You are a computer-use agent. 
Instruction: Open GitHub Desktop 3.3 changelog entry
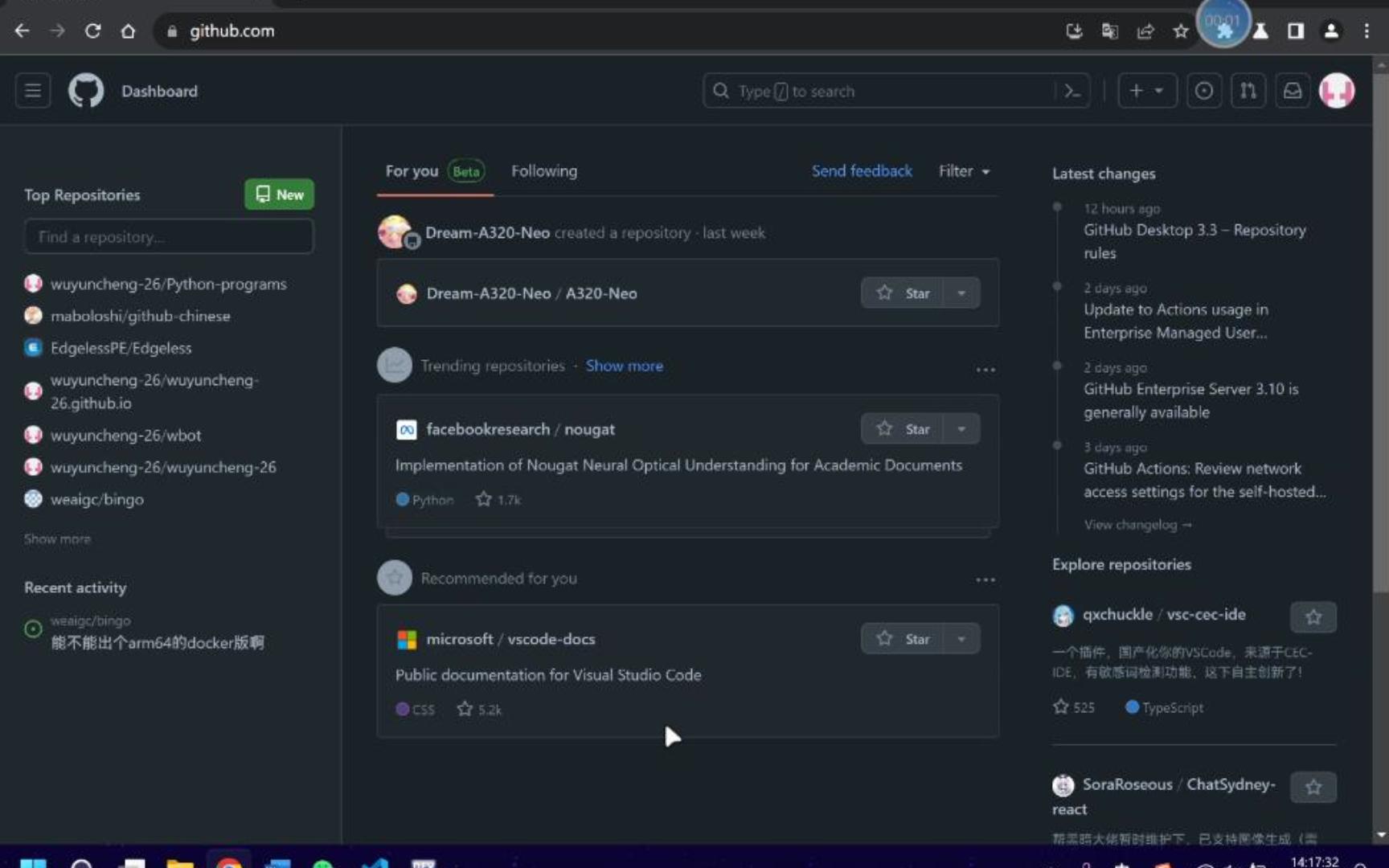(x=1194, y=241)
